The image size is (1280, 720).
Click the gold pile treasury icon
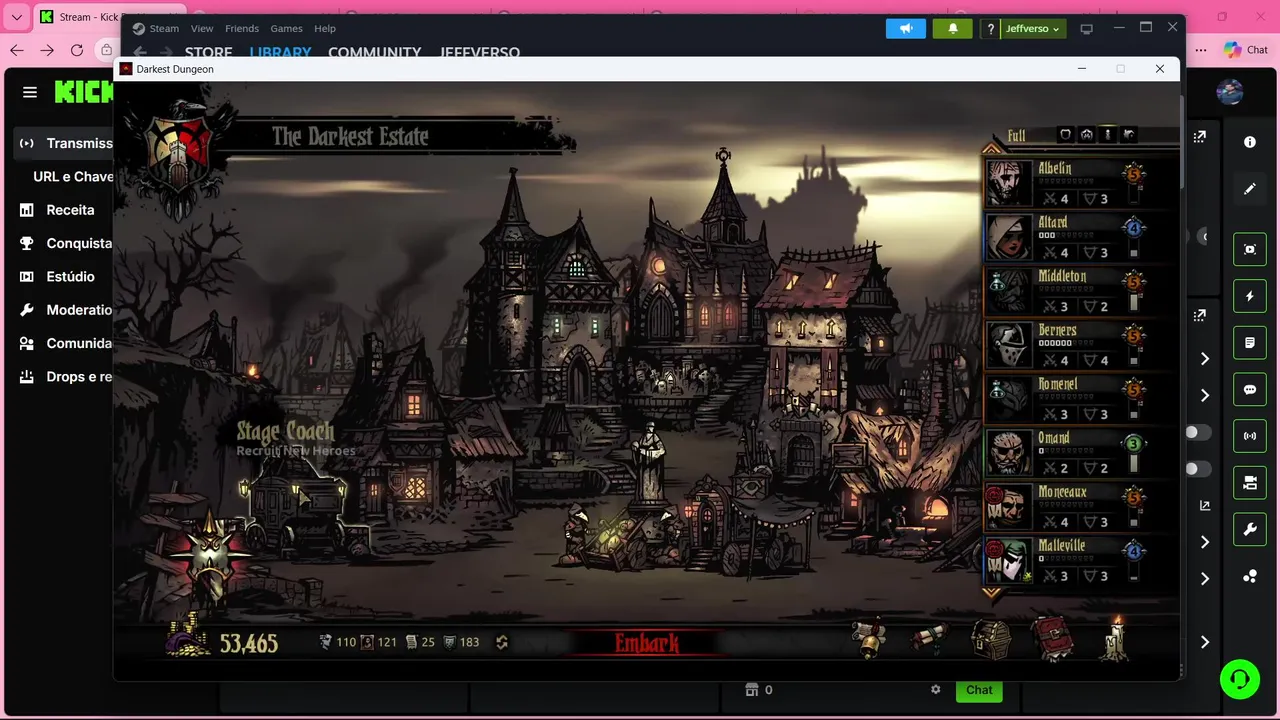[x=187, y=637]
